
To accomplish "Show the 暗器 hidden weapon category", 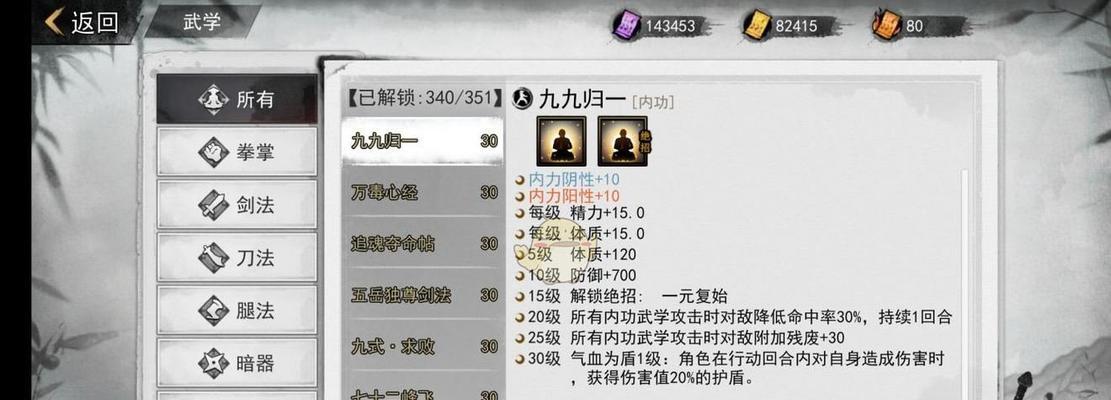I will coord(237,362).
